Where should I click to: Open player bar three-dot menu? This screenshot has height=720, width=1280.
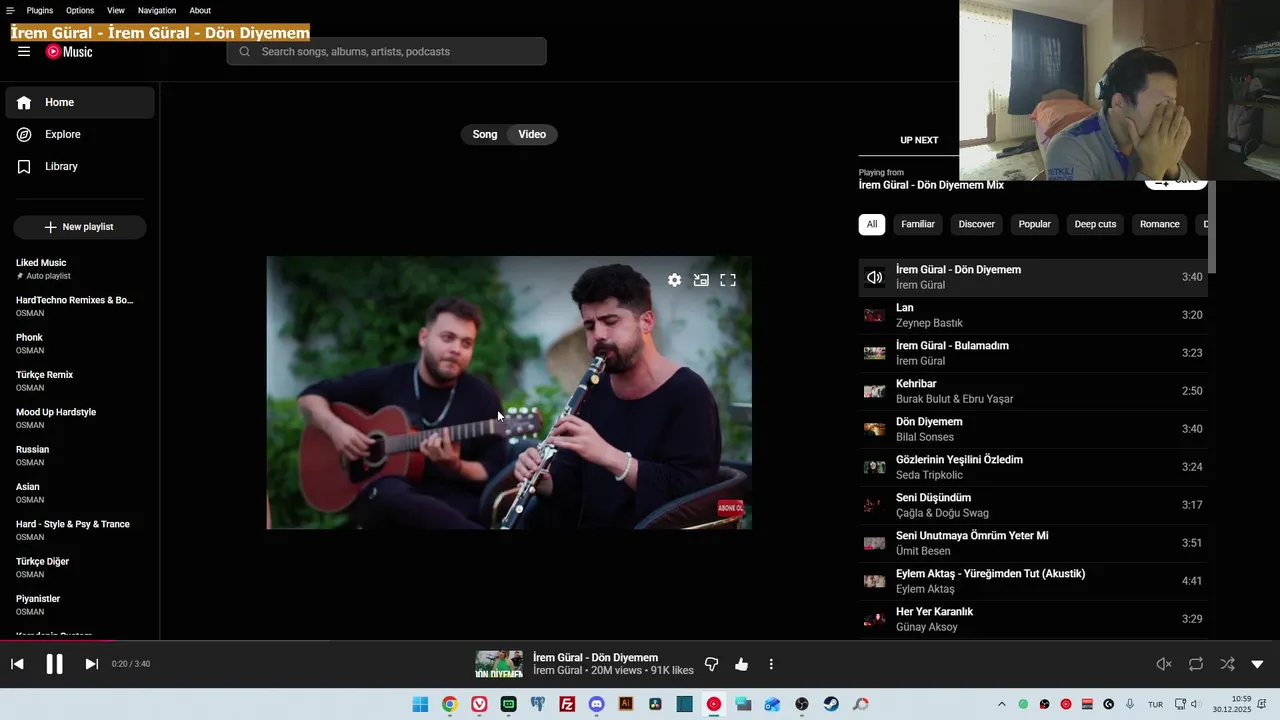tap(771, 664)
